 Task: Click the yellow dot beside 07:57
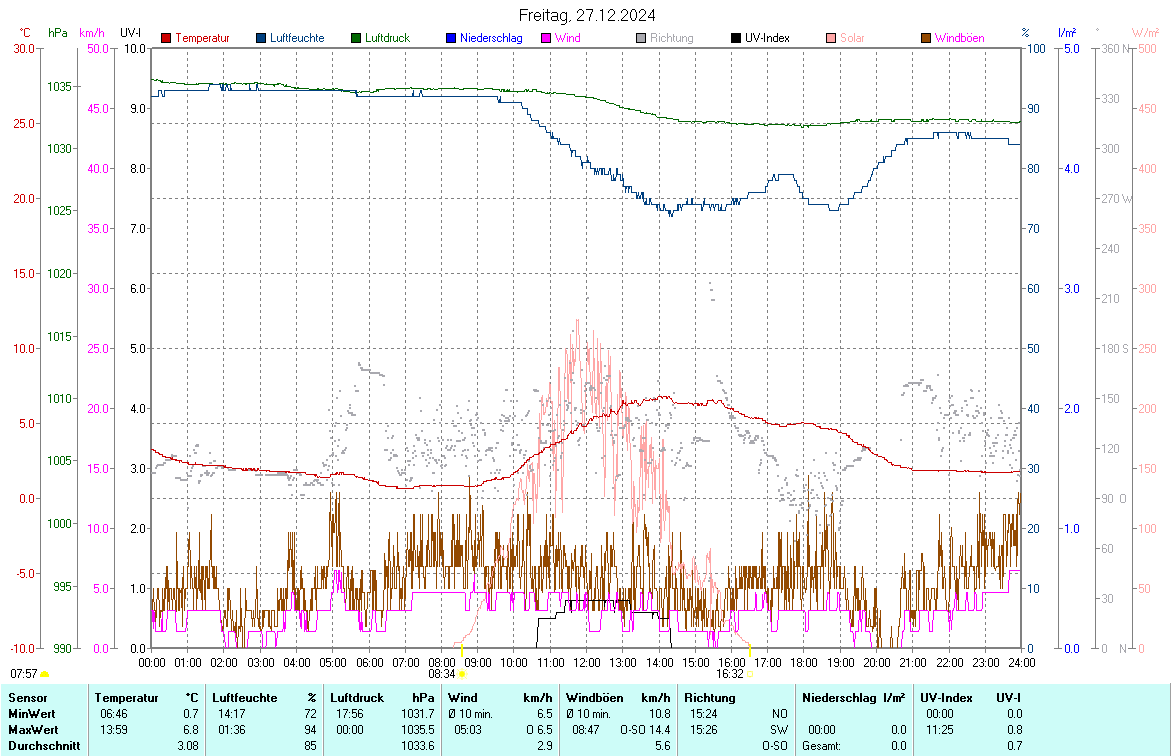pyautogui.click(x=44, y=675)
